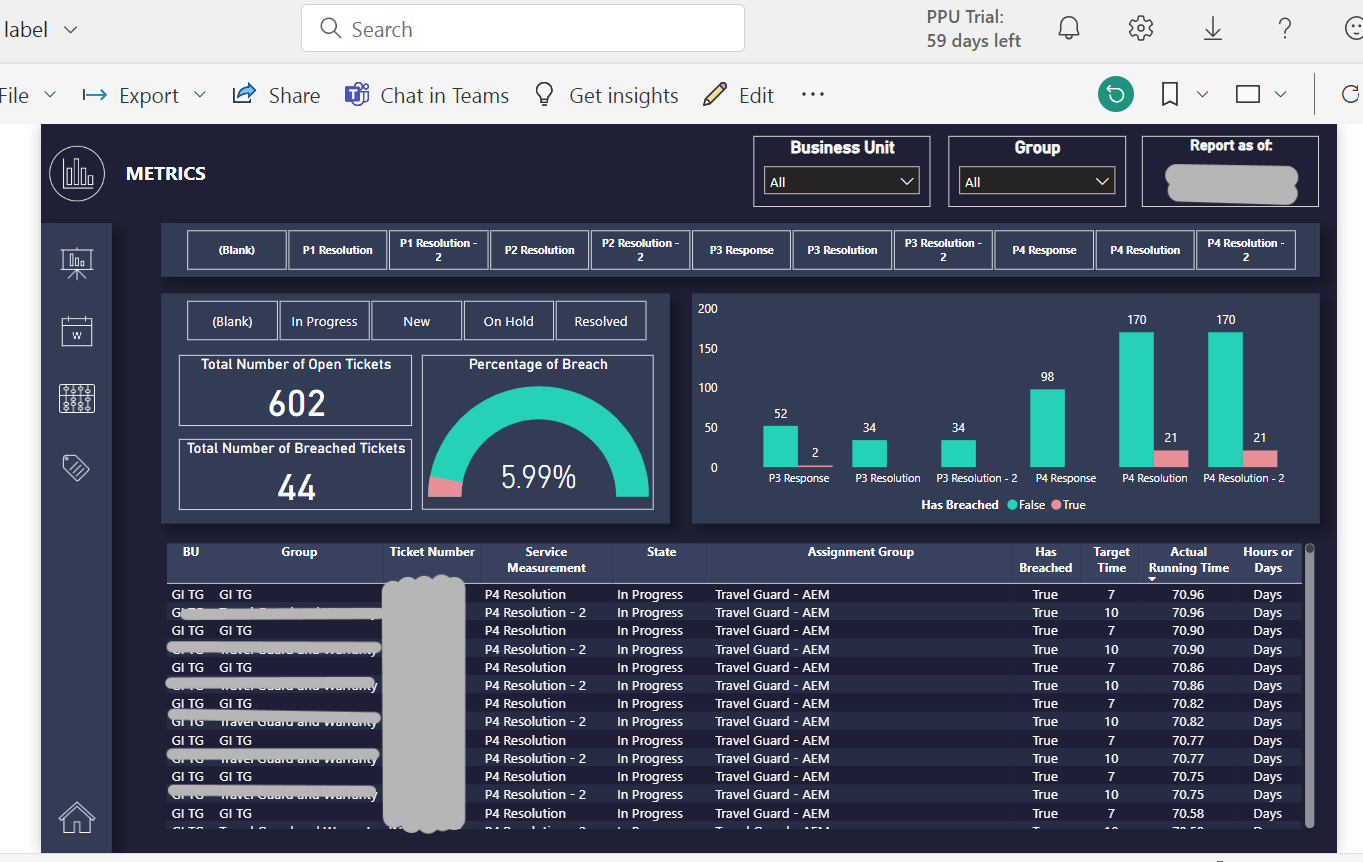Click the P4 Response bar labeled 98

[x=1047, y=428]
